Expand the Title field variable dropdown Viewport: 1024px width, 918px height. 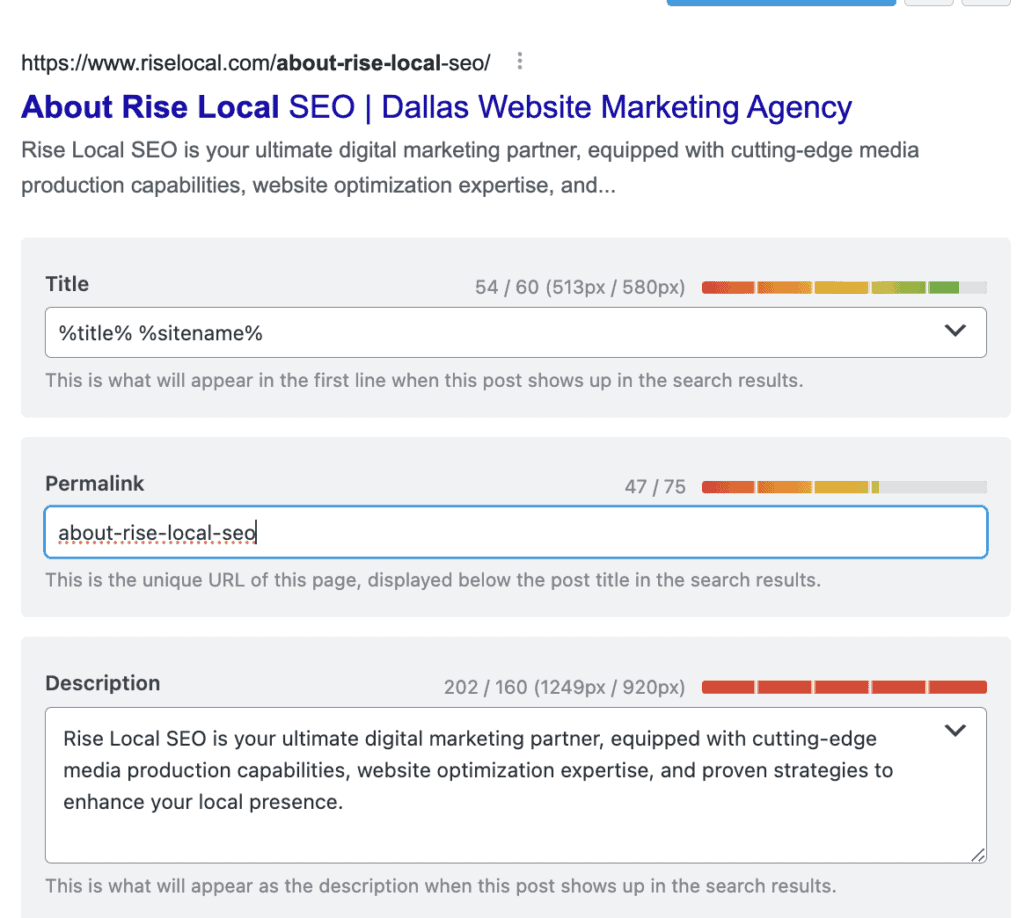(x=955, y=331)
